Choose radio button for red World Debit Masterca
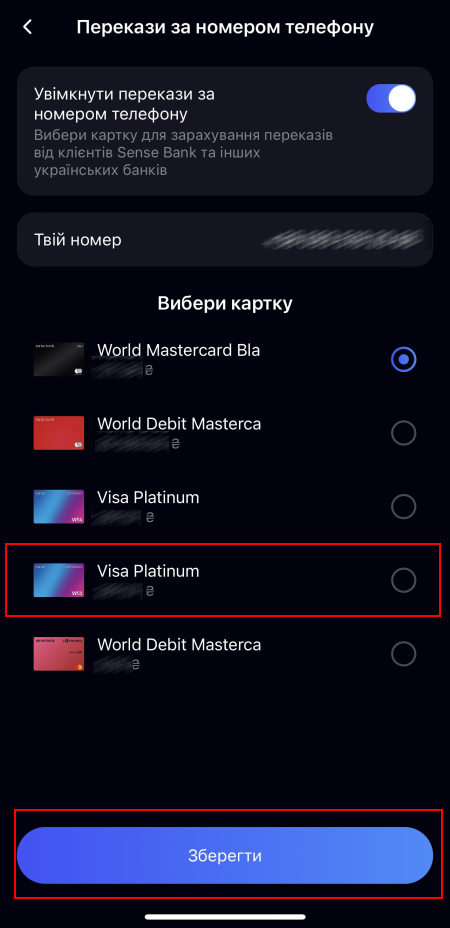 (403, 433)
